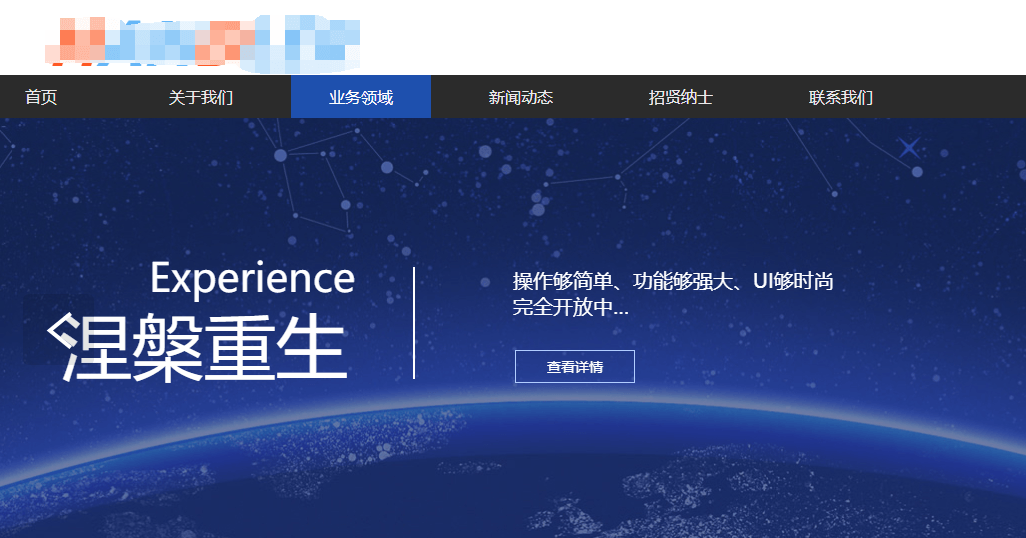The height and width of the screenshot is (538, 1026).
Task: Click the 操作够简单 description line
Action: point(673,281)
